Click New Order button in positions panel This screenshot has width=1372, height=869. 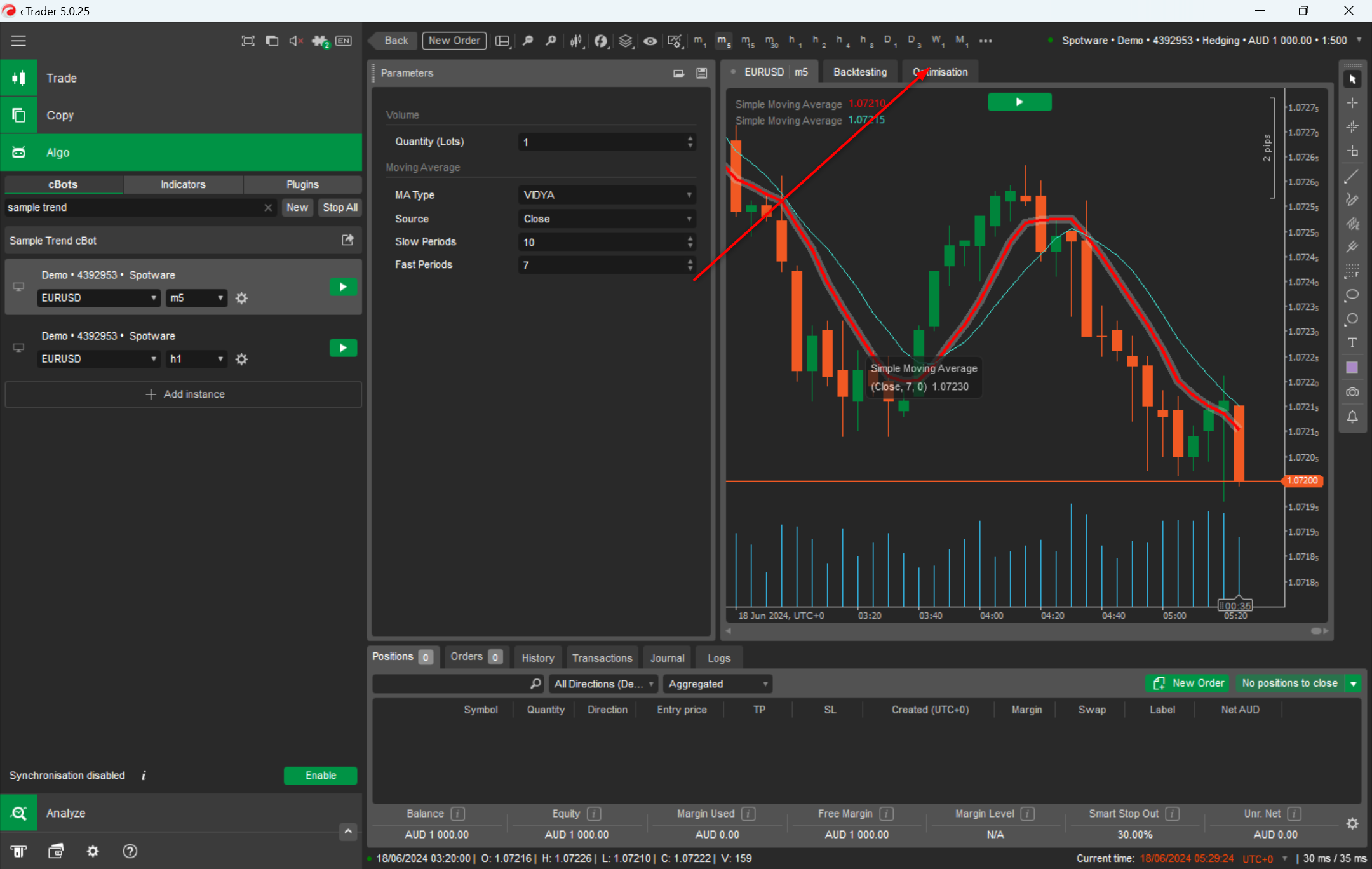point(1188,684)
